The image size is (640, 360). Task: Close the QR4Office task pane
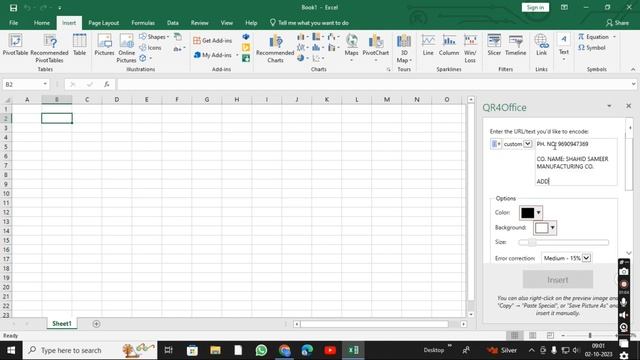click(628, 106)
